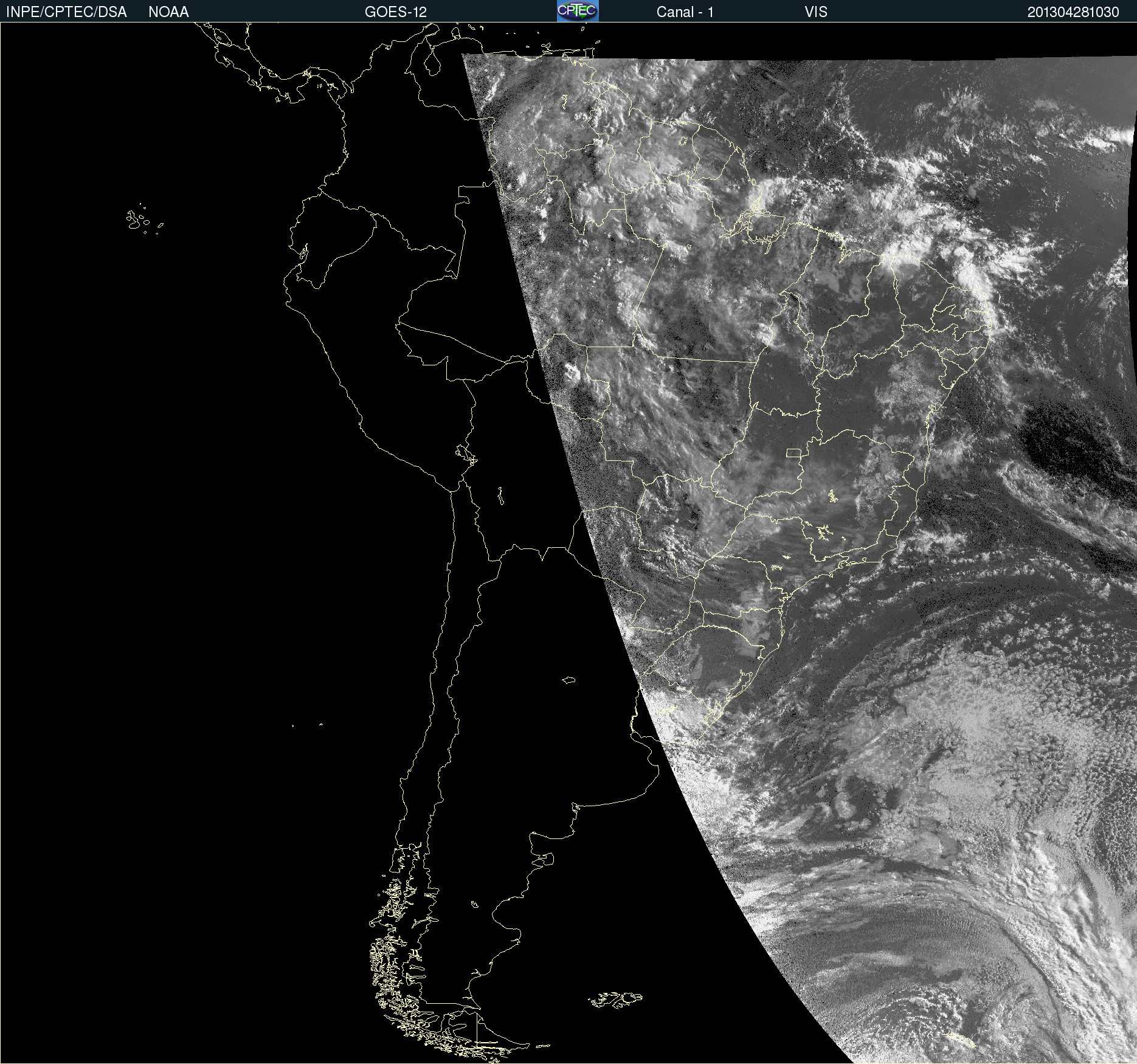Image resolution: width=1137 pixels, height=1064 pixels.
Task: Select the Canal - 1 label
Action: tap(685, 12)
